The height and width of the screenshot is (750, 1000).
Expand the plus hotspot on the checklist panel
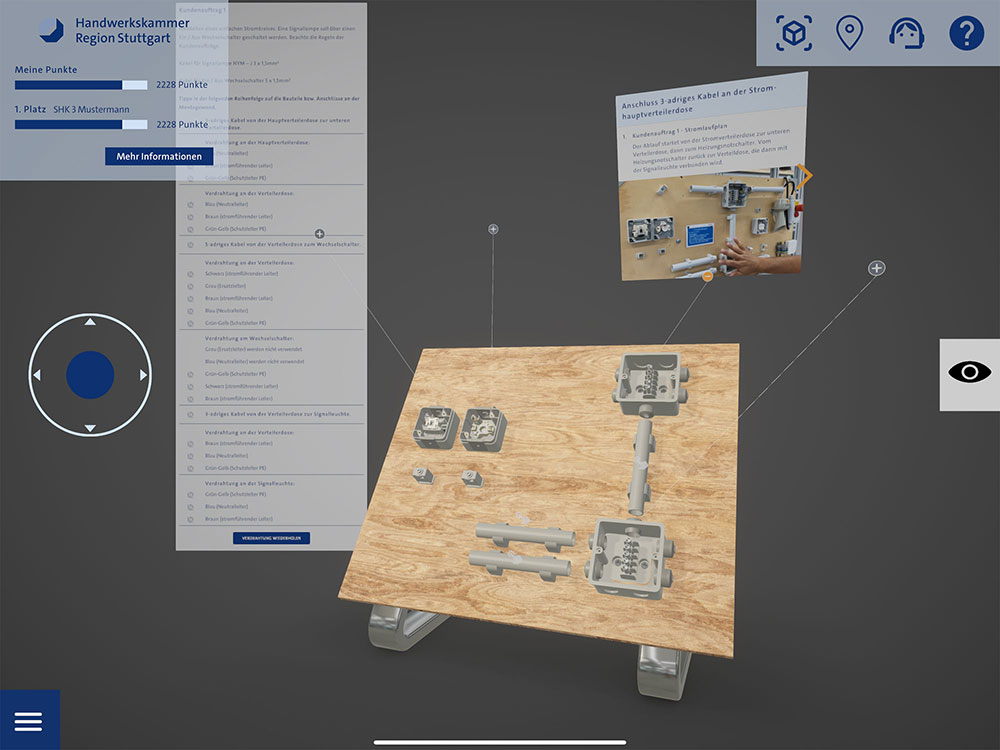coord(319,233)
